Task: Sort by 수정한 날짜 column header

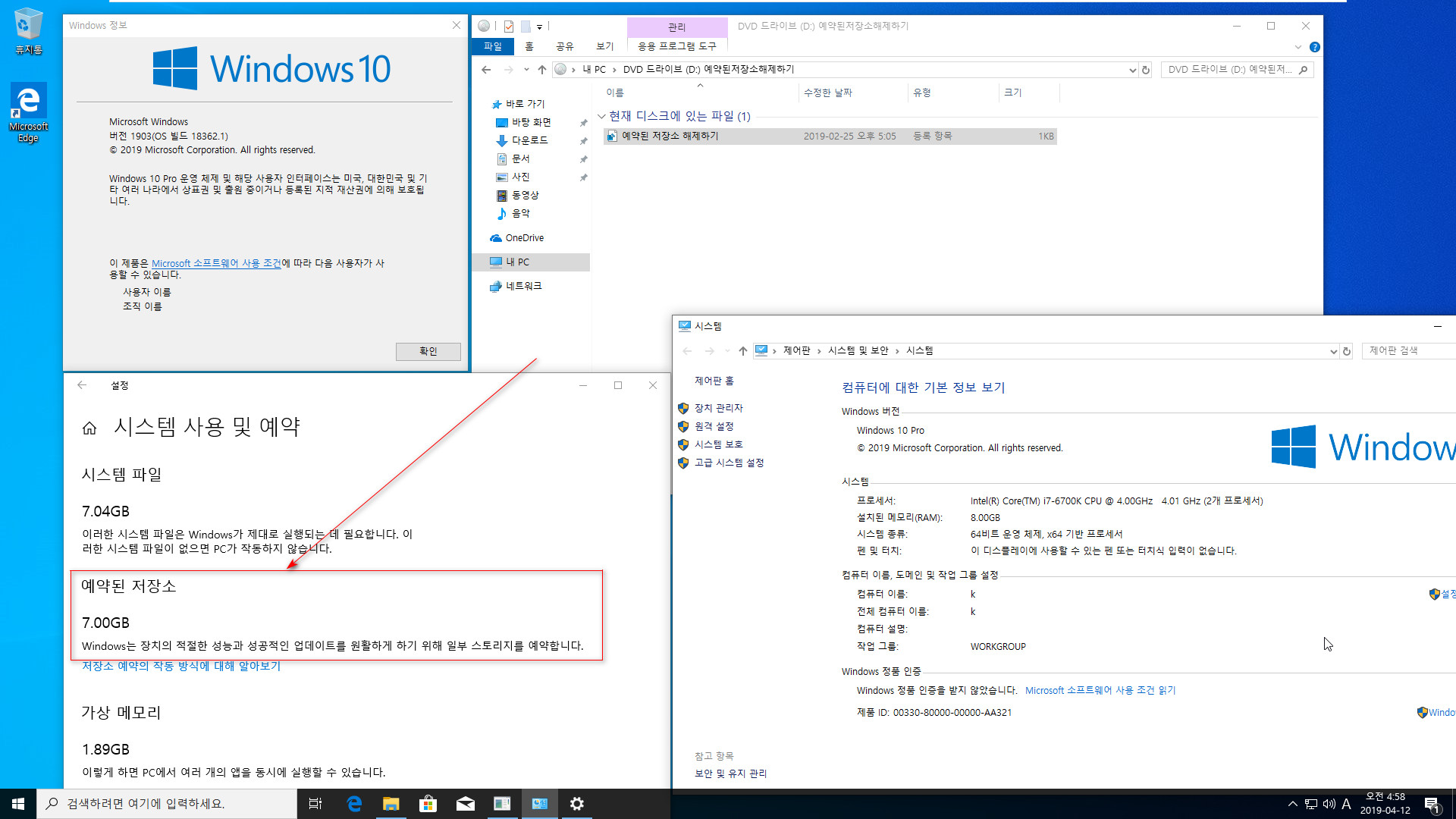Action: coord(828,93)
